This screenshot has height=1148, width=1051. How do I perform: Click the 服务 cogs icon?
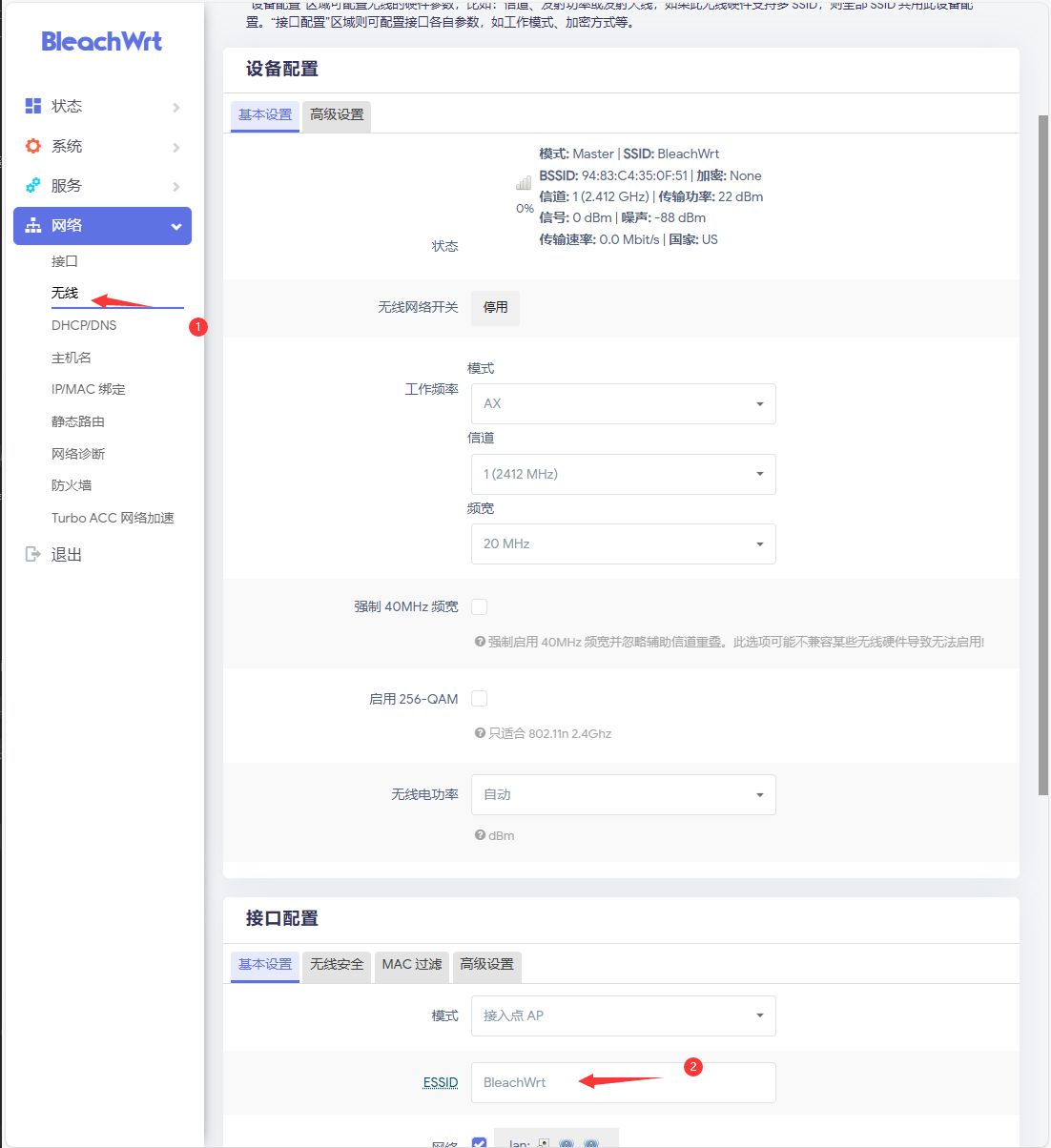point(33,185)
